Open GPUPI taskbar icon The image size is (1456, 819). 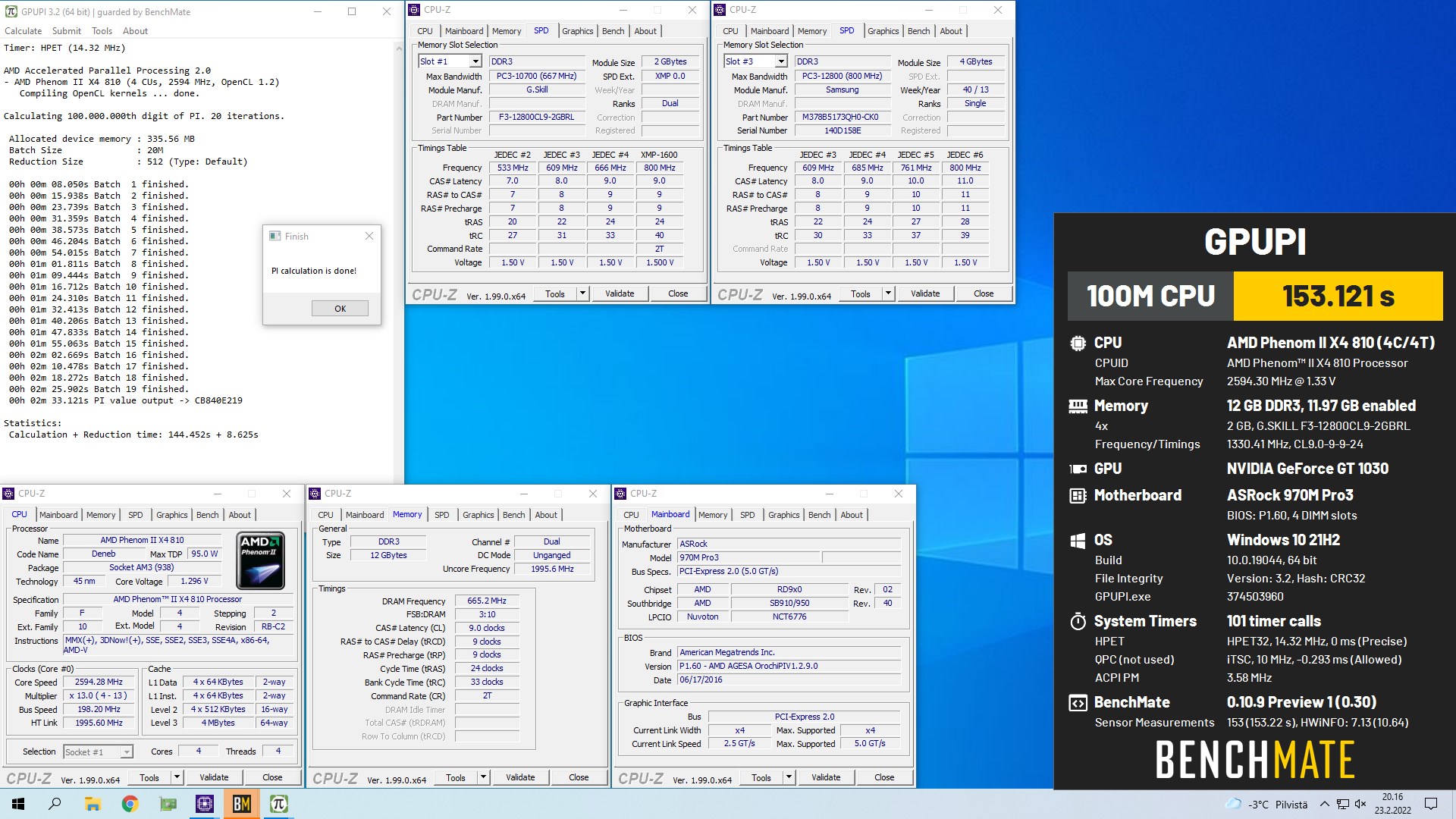click(x=278, y=804)
